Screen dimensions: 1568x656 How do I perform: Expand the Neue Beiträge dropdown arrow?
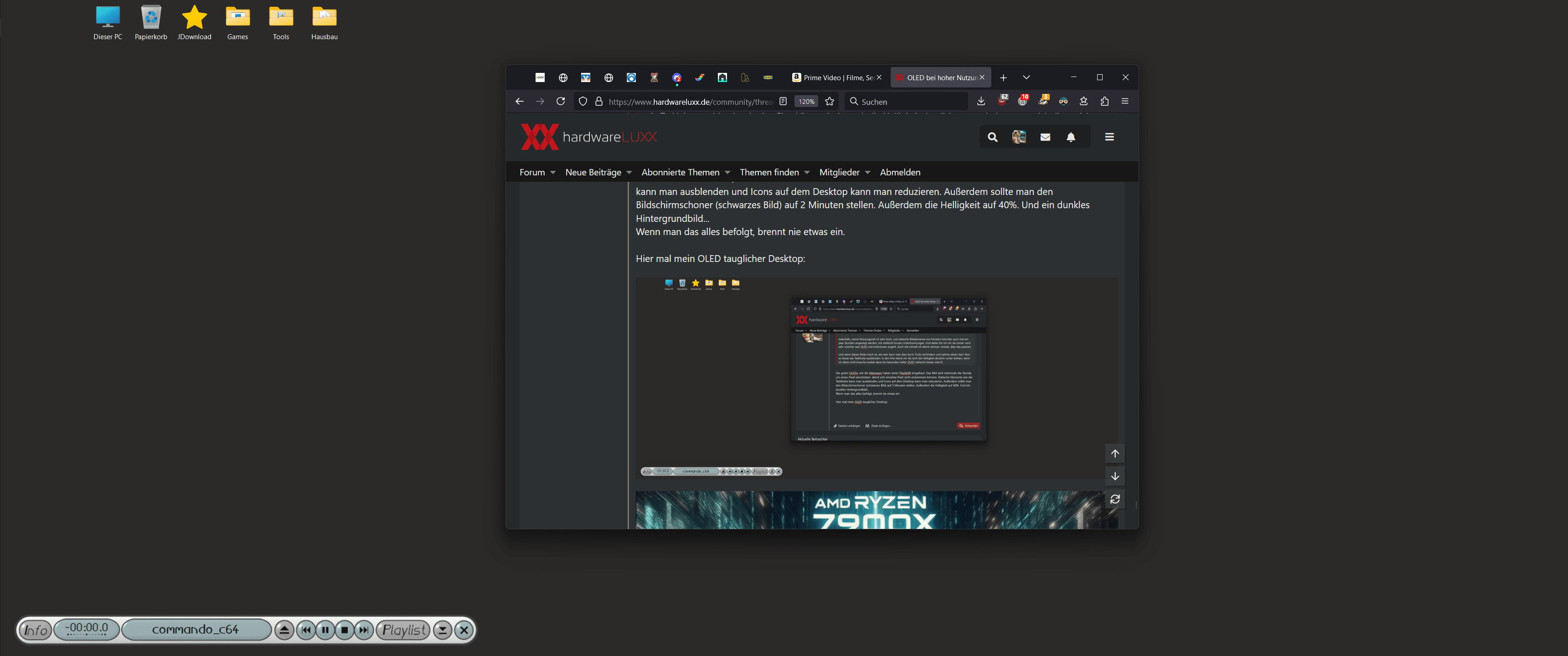629,173
